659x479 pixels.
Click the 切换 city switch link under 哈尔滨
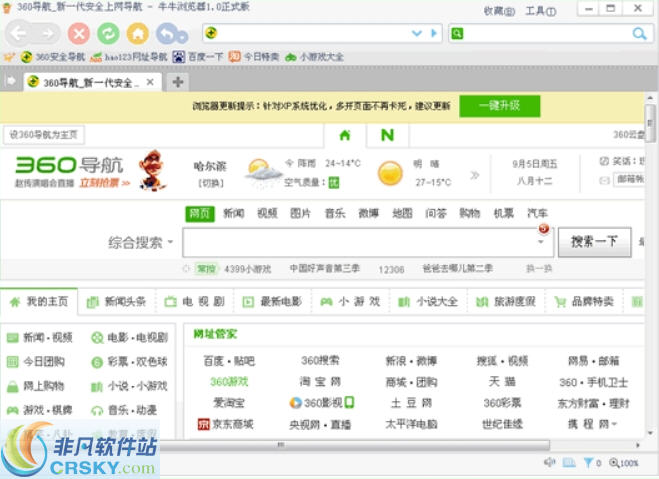point(211,183)
